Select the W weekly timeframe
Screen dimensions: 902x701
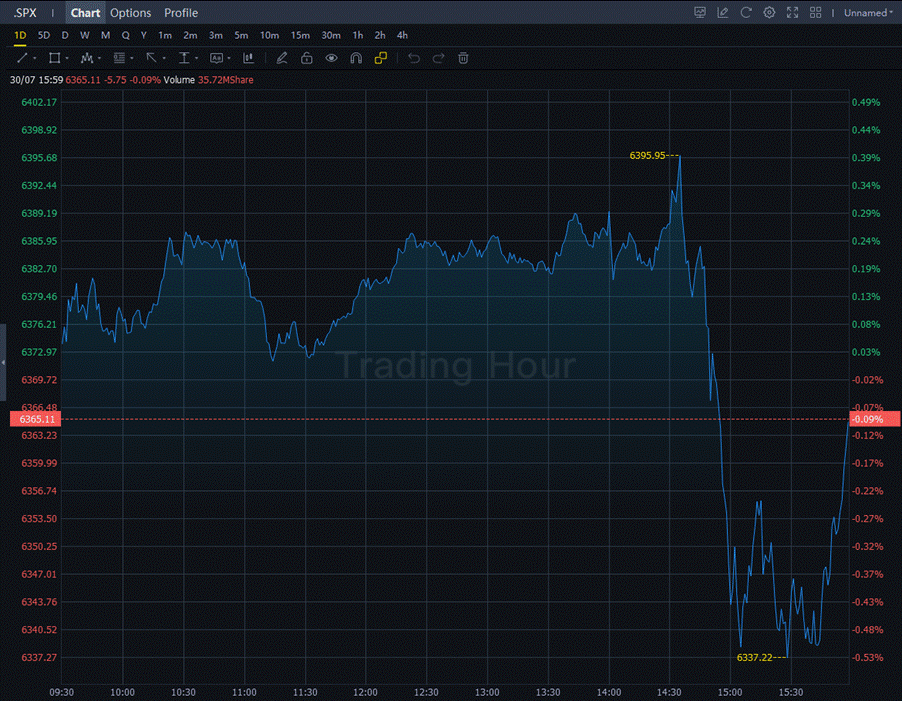[x=85, y=36]
